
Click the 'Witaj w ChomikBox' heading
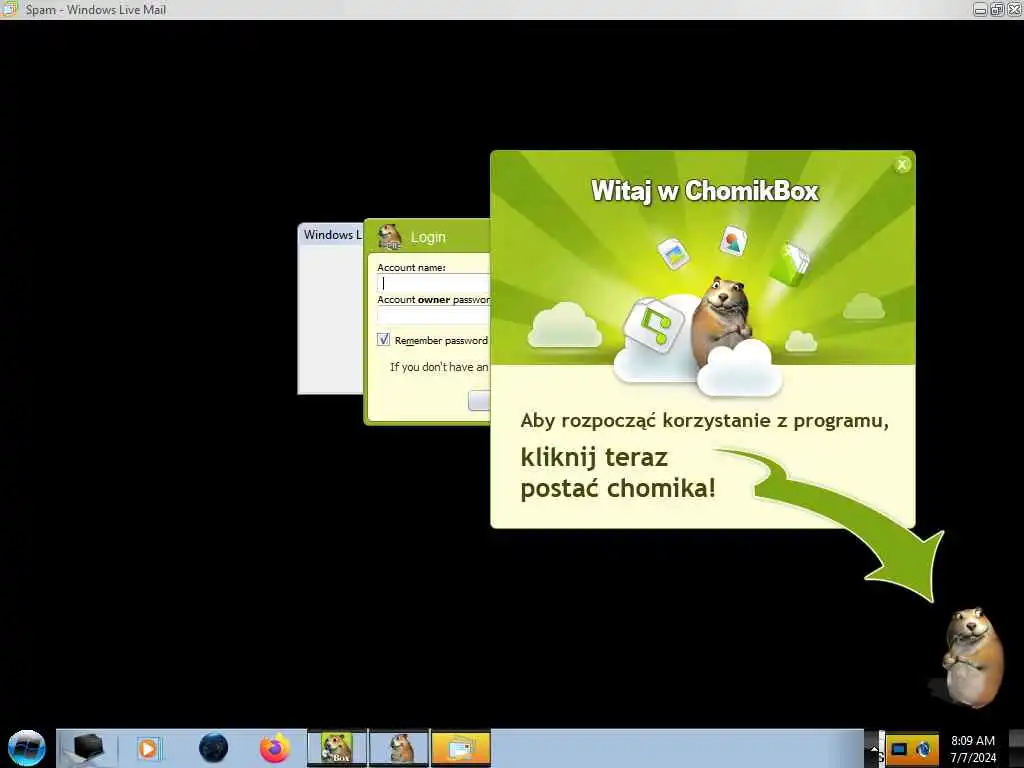(705, 191)
